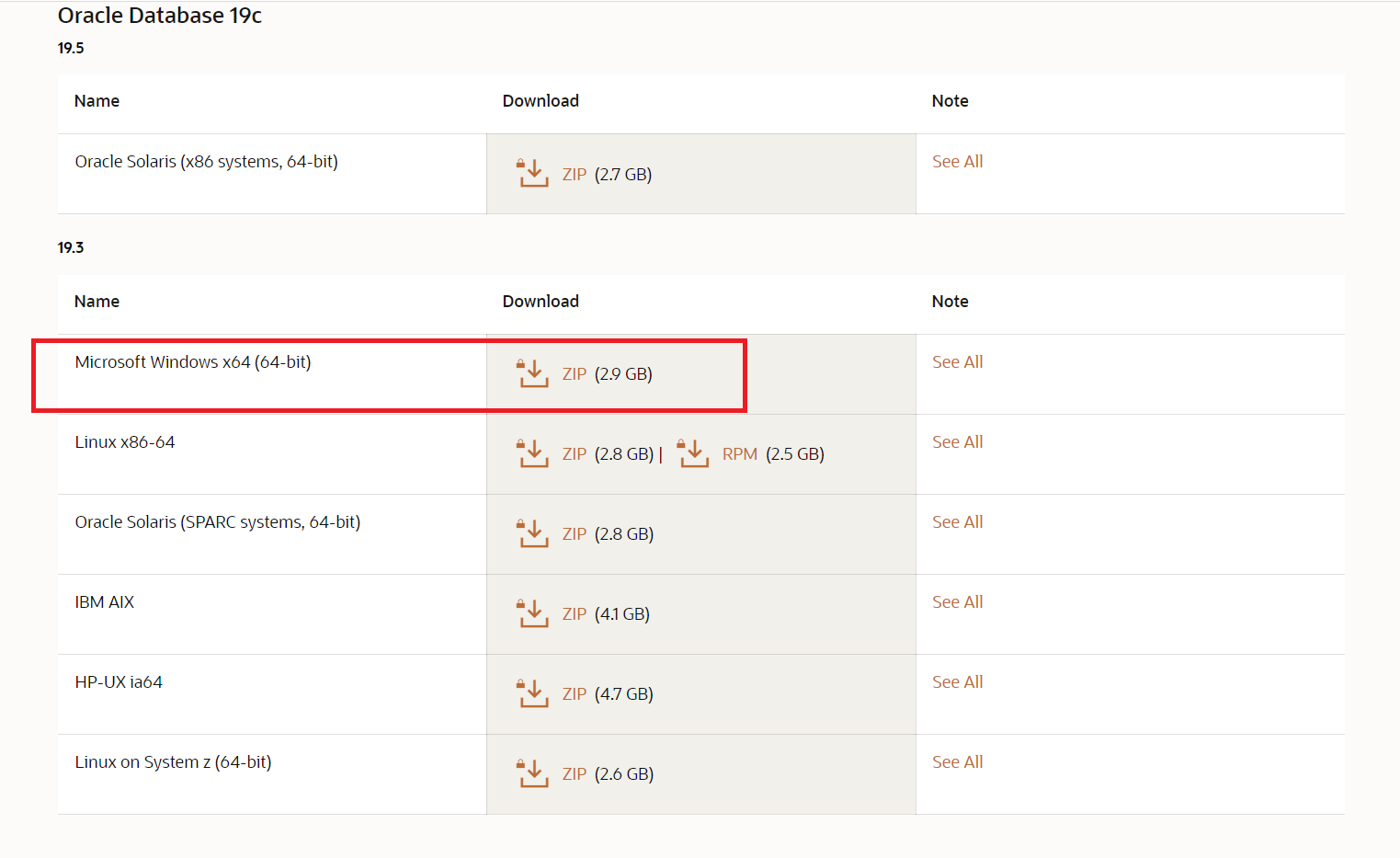Image resolution: width=1400 pixels, height=858 pixels.
Task: Click Note column header in 19.3 table
Action: pos(950,302)
